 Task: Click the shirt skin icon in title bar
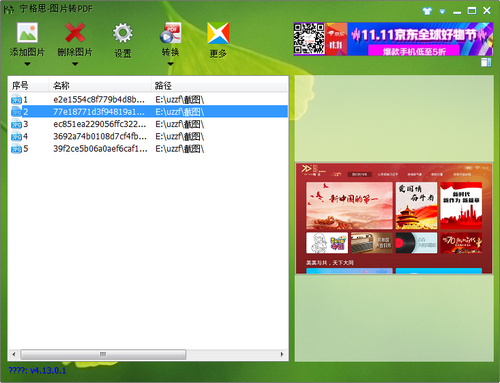[427, 11]
